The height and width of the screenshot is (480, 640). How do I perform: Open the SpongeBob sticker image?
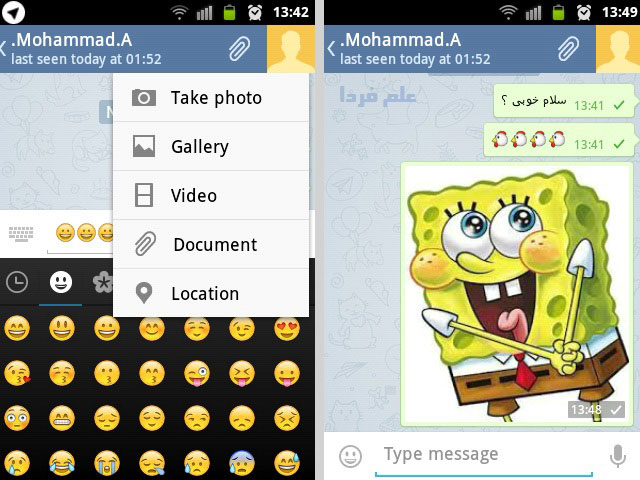516,294
